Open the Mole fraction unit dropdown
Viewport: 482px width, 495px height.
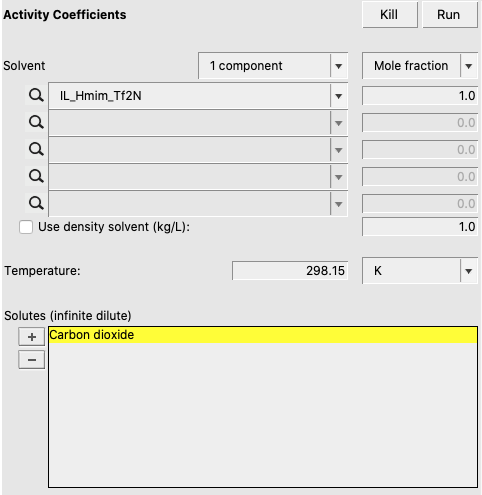point(420,66)
